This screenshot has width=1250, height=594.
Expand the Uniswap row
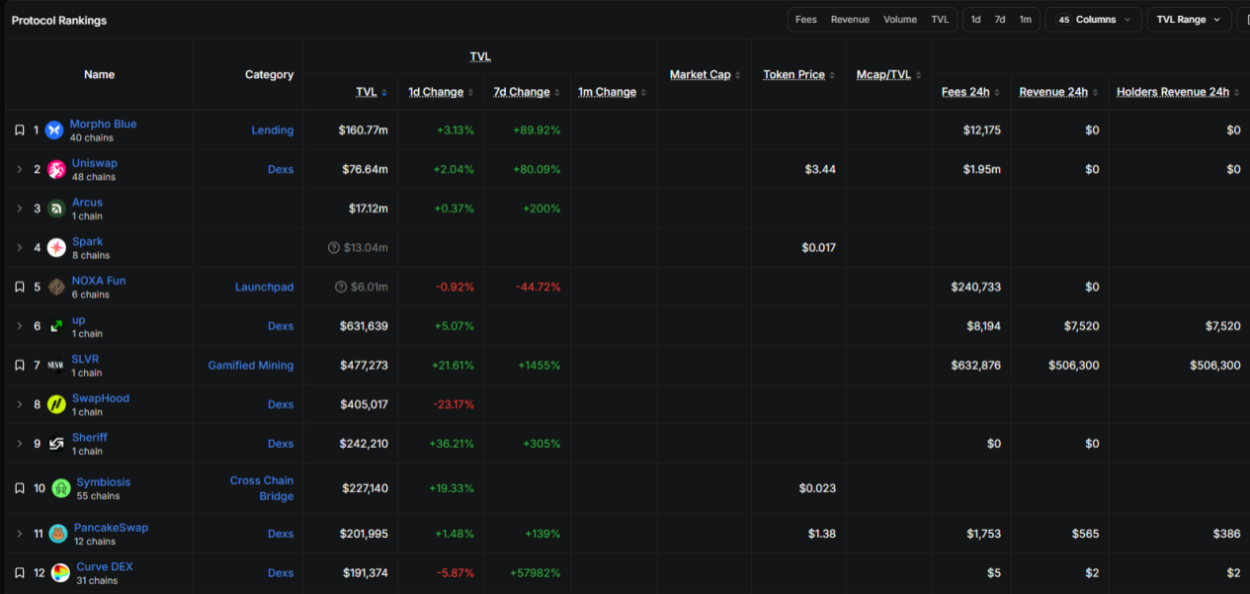click(x=19, y=170)
